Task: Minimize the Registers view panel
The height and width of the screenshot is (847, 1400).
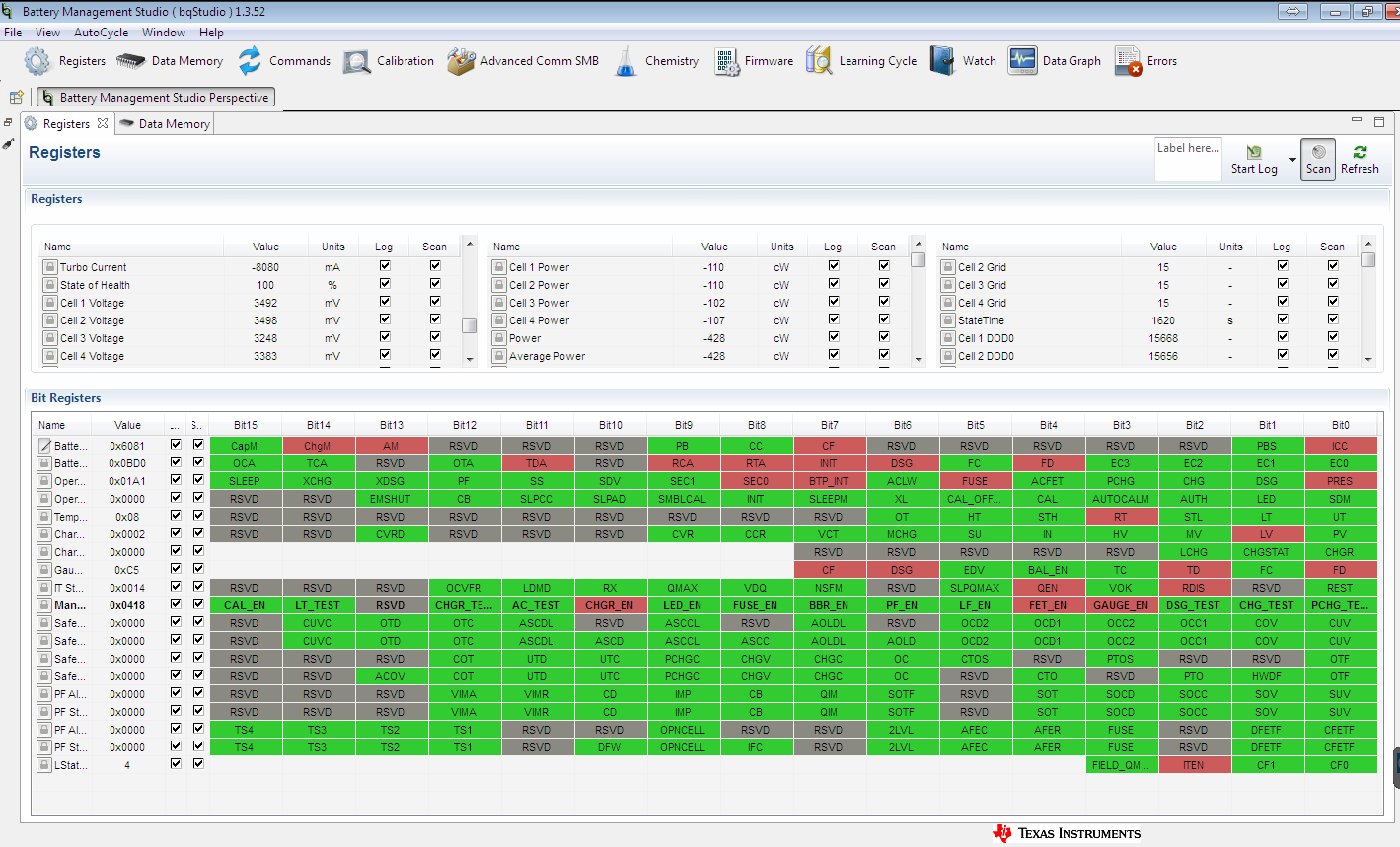Action: point(1357,120)
